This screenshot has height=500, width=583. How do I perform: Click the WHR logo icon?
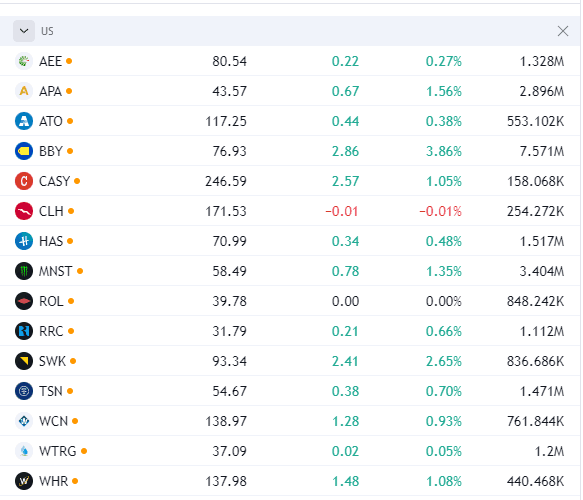pos(24,481)
